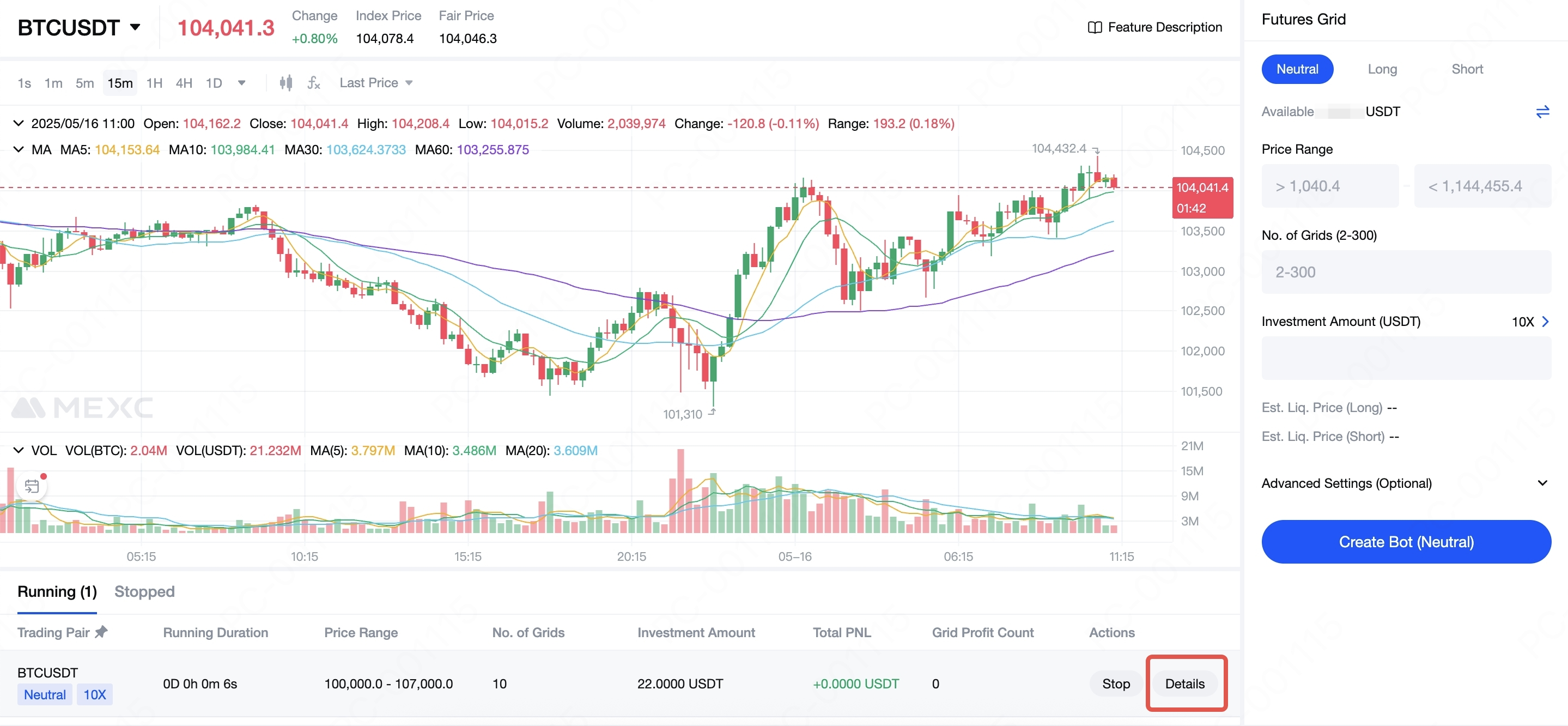
Task: Open the BTCUSDT pair dropdown
Action: 135,27
